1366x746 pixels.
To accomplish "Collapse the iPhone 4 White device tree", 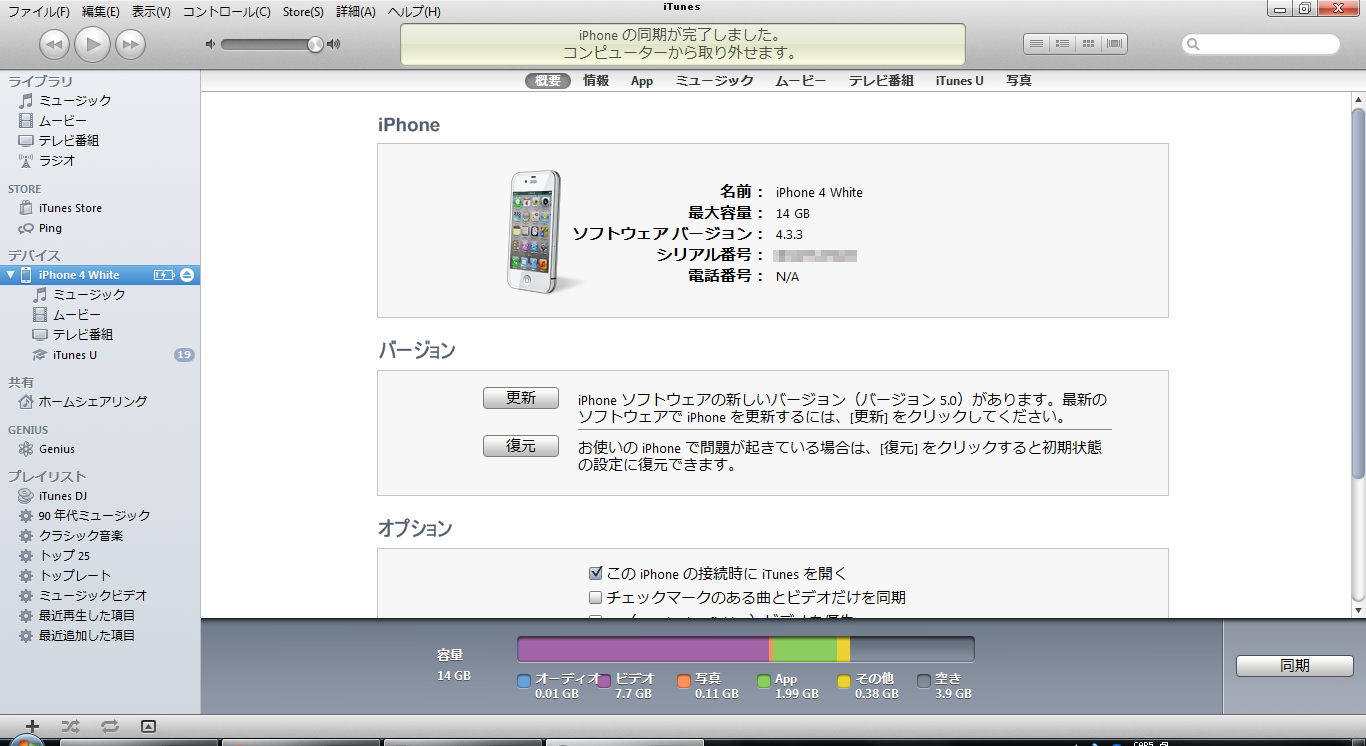I will click(10, 275).
